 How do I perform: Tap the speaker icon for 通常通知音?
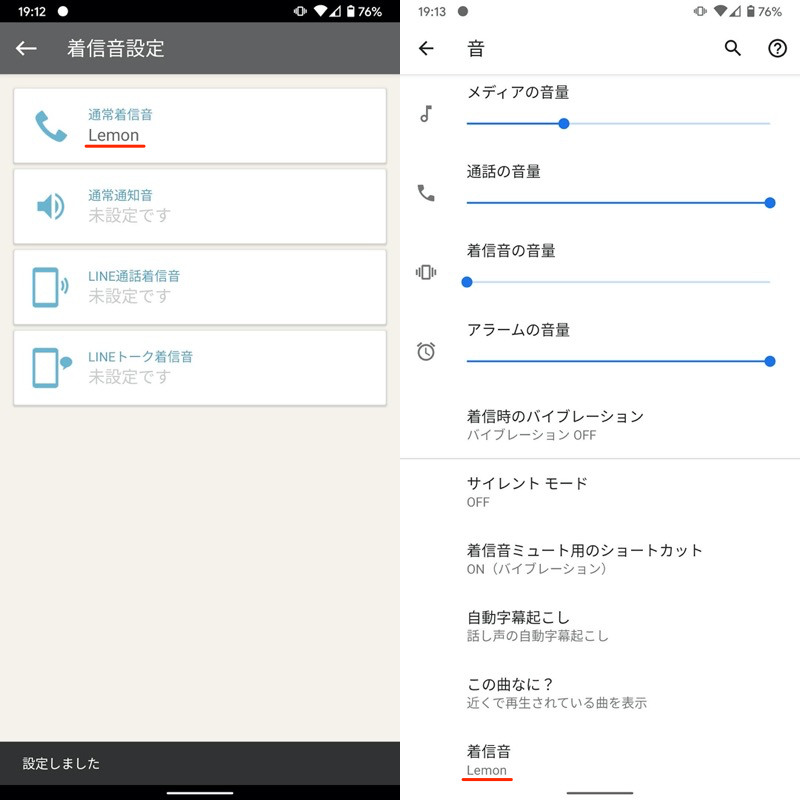coord(50,206)
